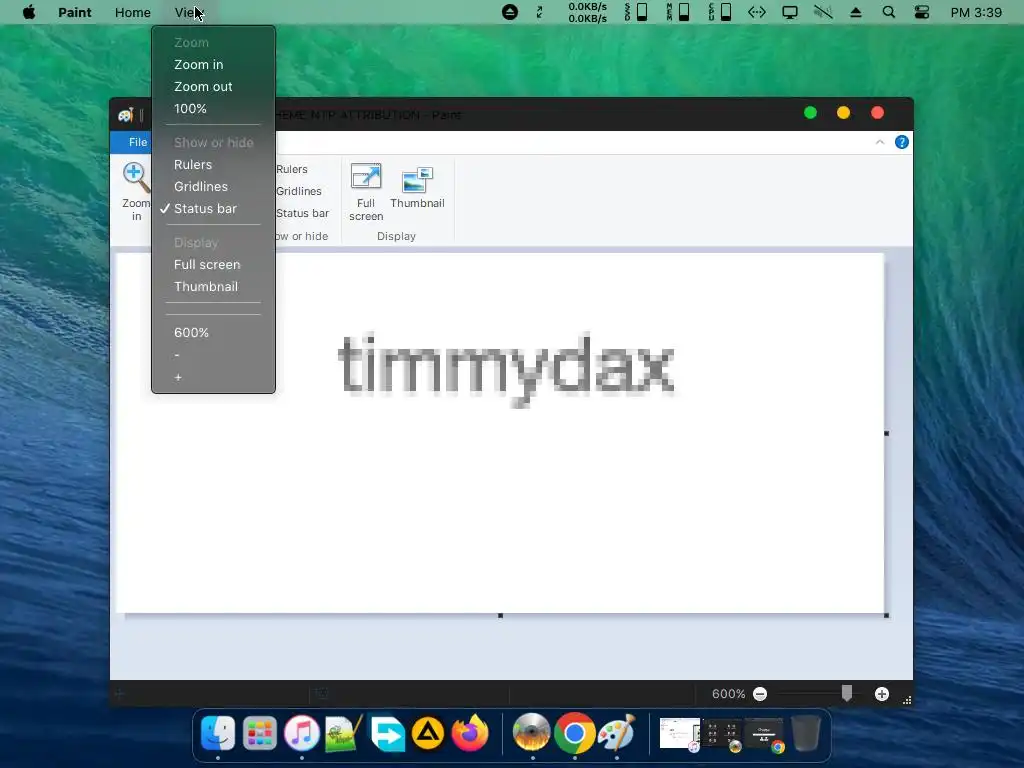Click the CPU usage meter in menu bar
Screen dimensions: 1024x768
[720, 12]
